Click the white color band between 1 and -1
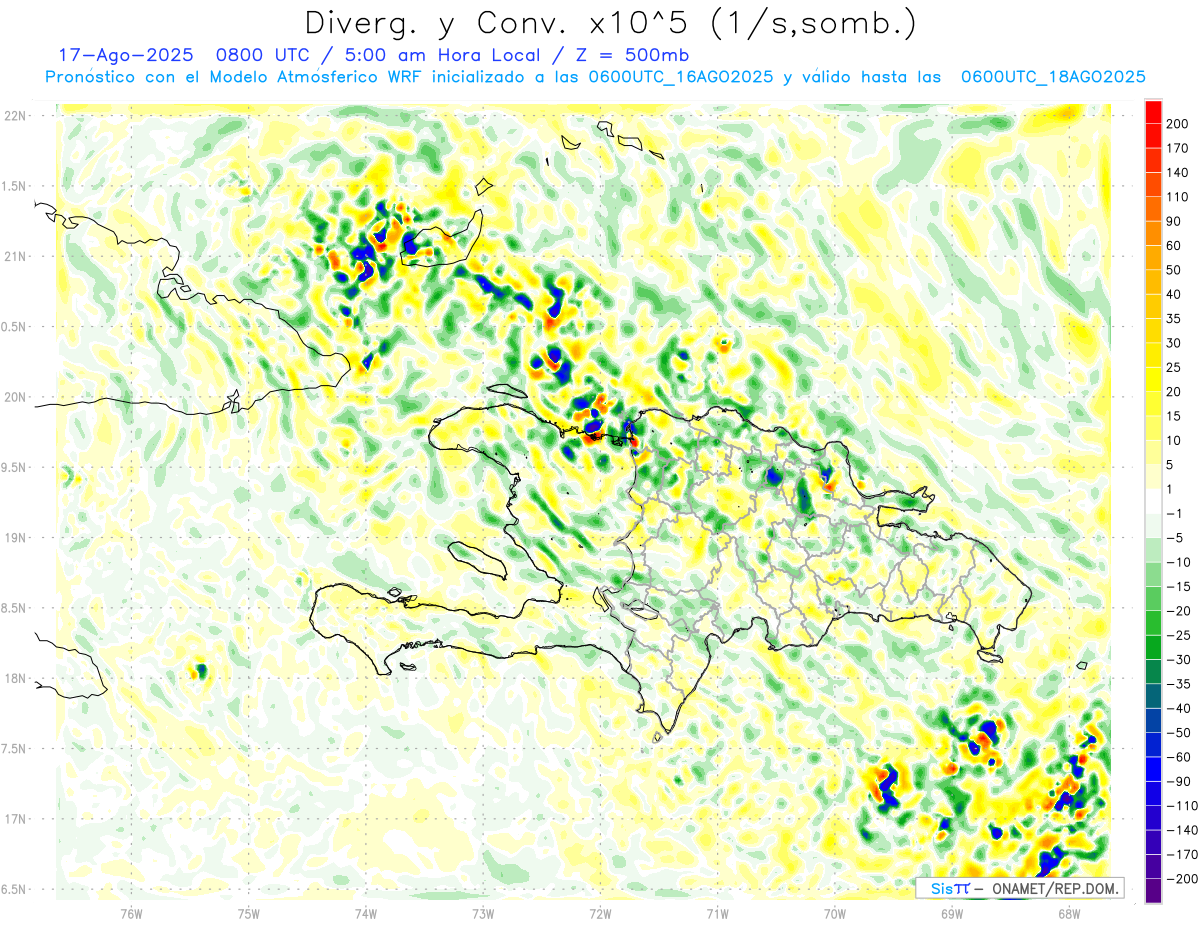This screenshot has width=1200, height=927. point(1153,502)
